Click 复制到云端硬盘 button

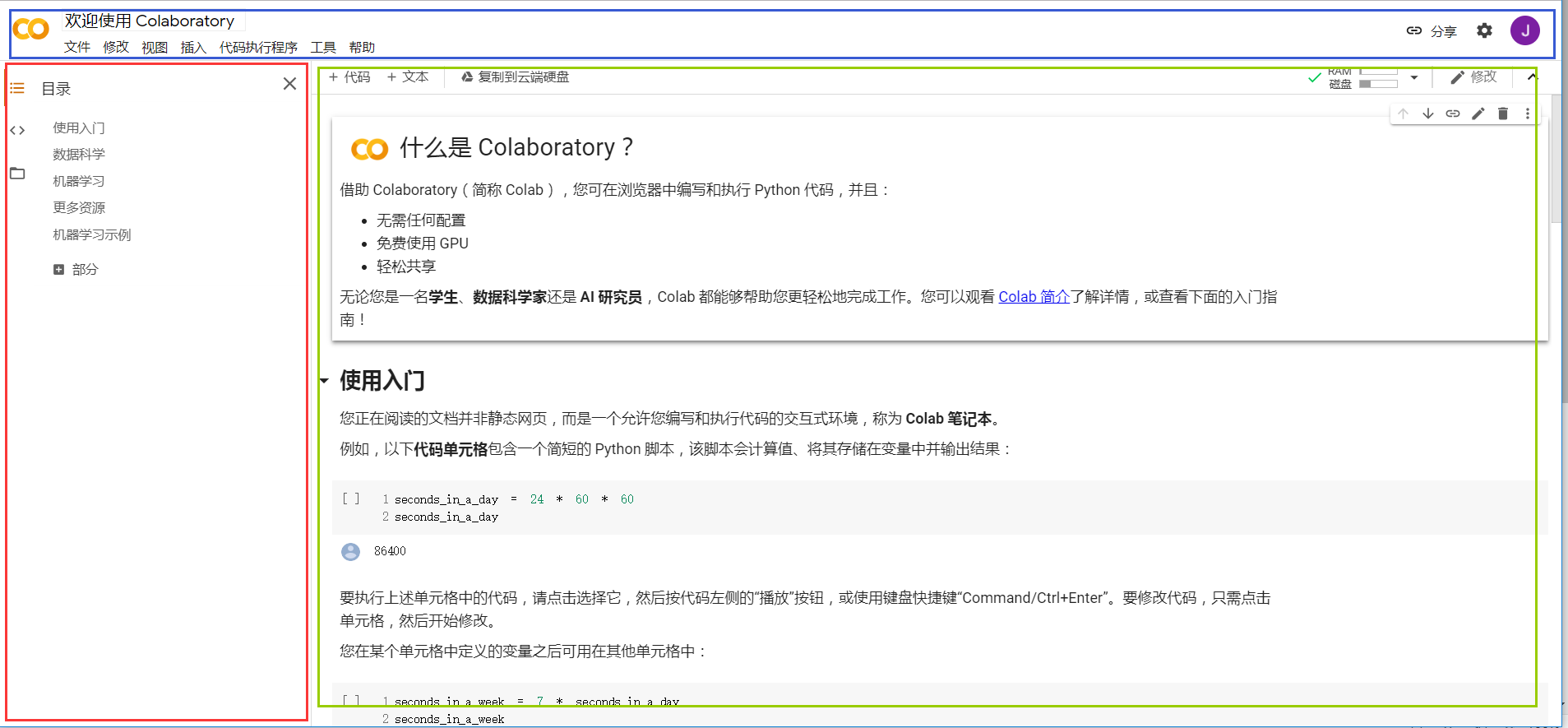tap(515, 77)
